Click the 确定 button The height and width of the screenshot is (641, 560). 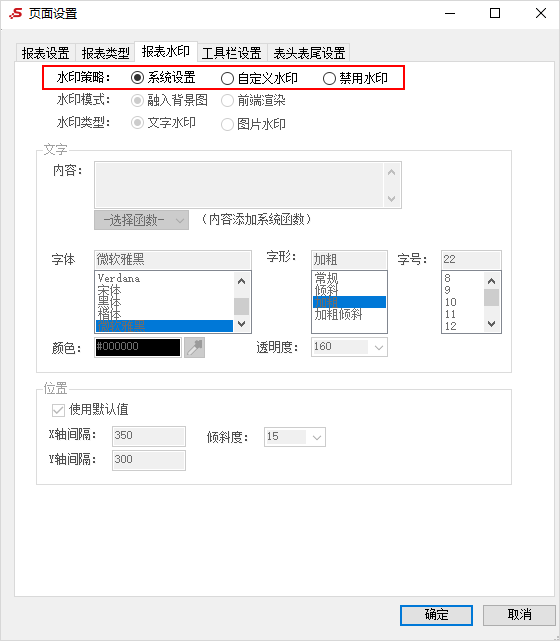(436, 615)
